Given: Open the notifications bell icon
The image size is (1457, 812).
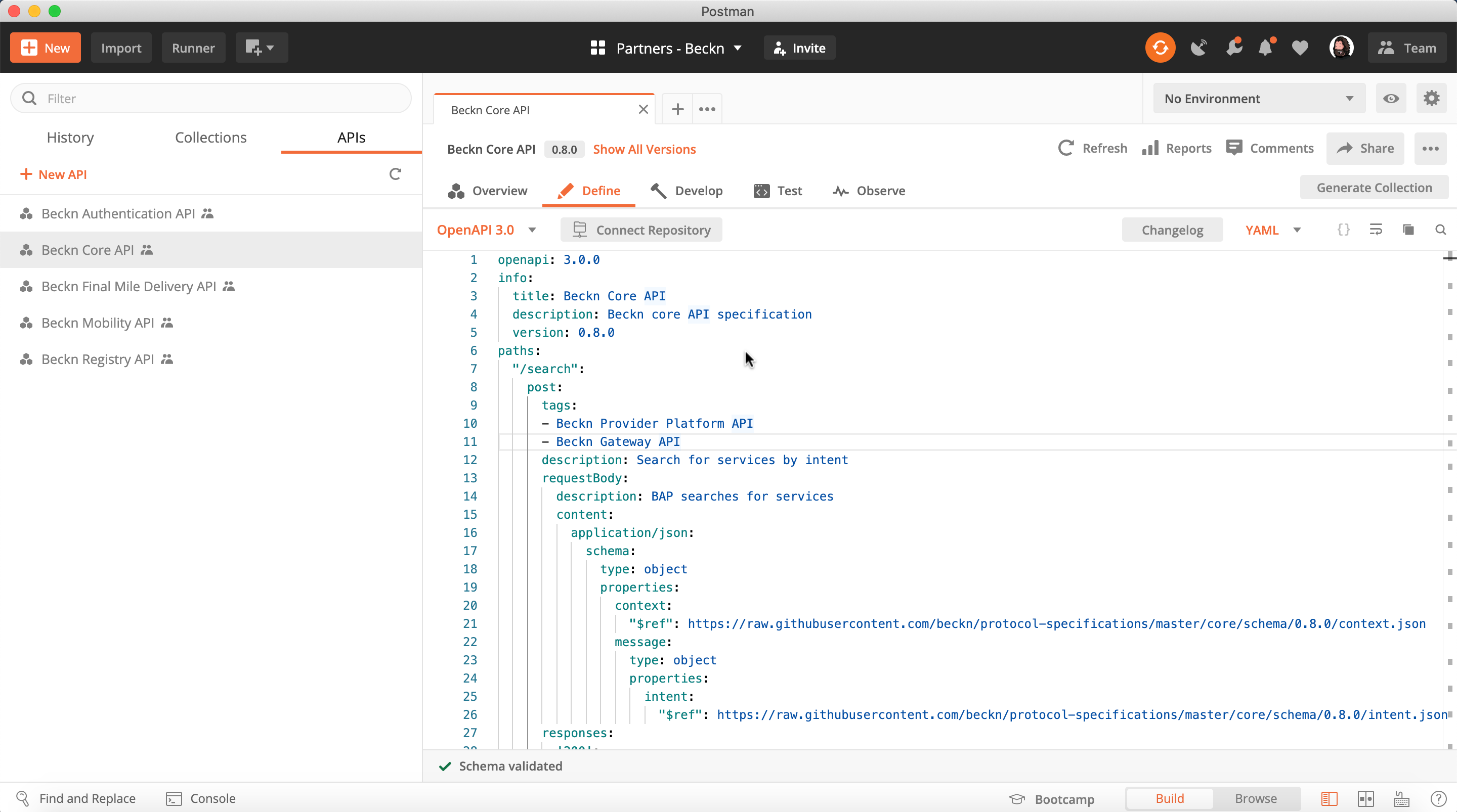Looking at the screenshot, I should coord(1266,48).
